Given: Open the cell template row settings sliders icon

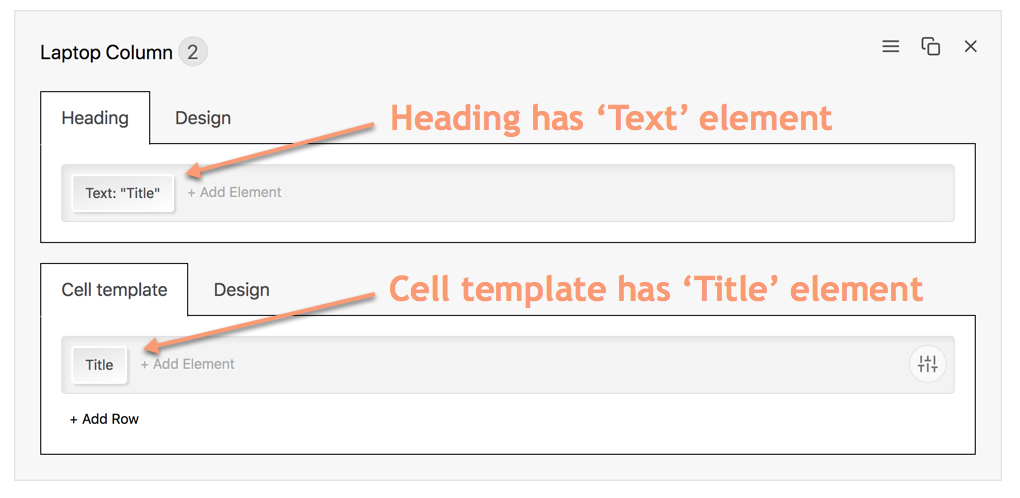Looking at the screenshot, I should [927, 364].
